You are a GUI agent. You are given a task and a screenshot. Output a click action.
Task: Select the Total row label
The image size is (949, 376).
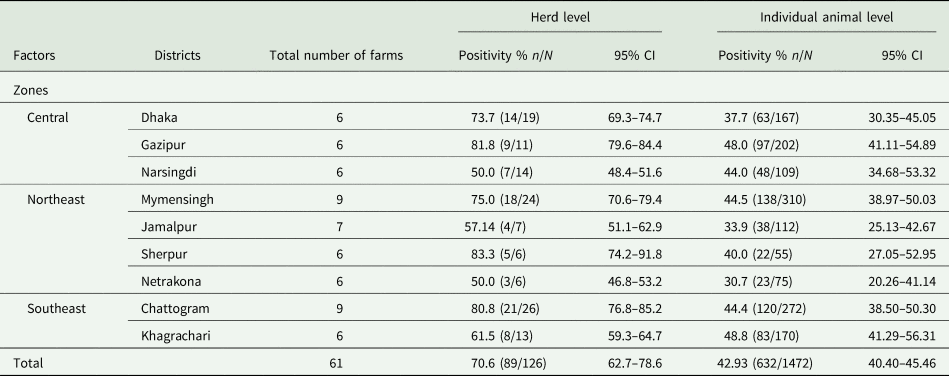28,363
